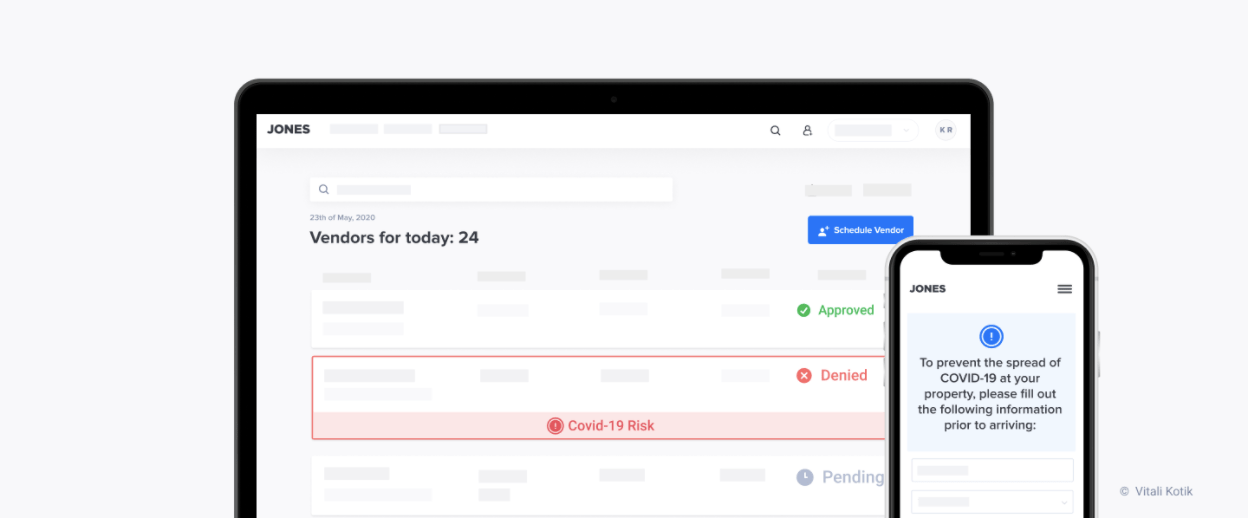Click the red Denied cross icon

[804, 376]
